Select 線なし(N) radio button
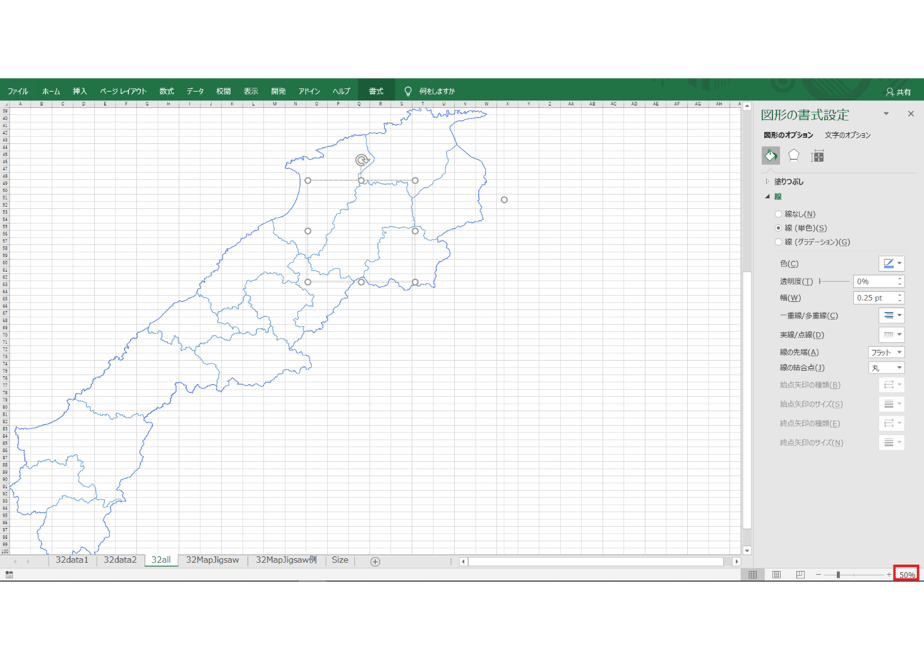Image resolution: width=924 pixels, height=660 pixels. 778,214
